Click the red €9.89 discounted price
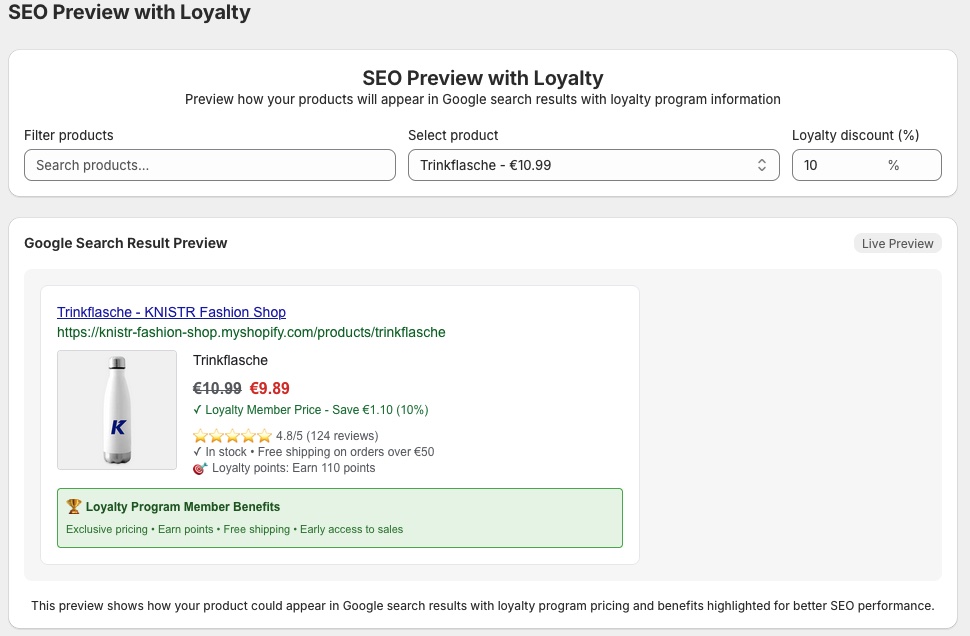Viewport: 970px width, 636px height. [269, 389]
